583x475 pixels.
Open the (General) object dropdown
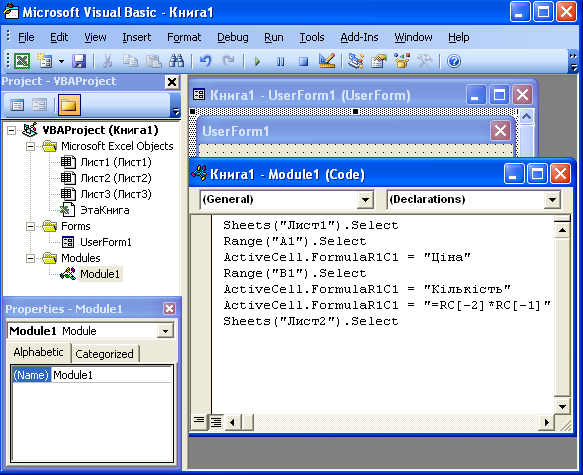pos(365,200)
